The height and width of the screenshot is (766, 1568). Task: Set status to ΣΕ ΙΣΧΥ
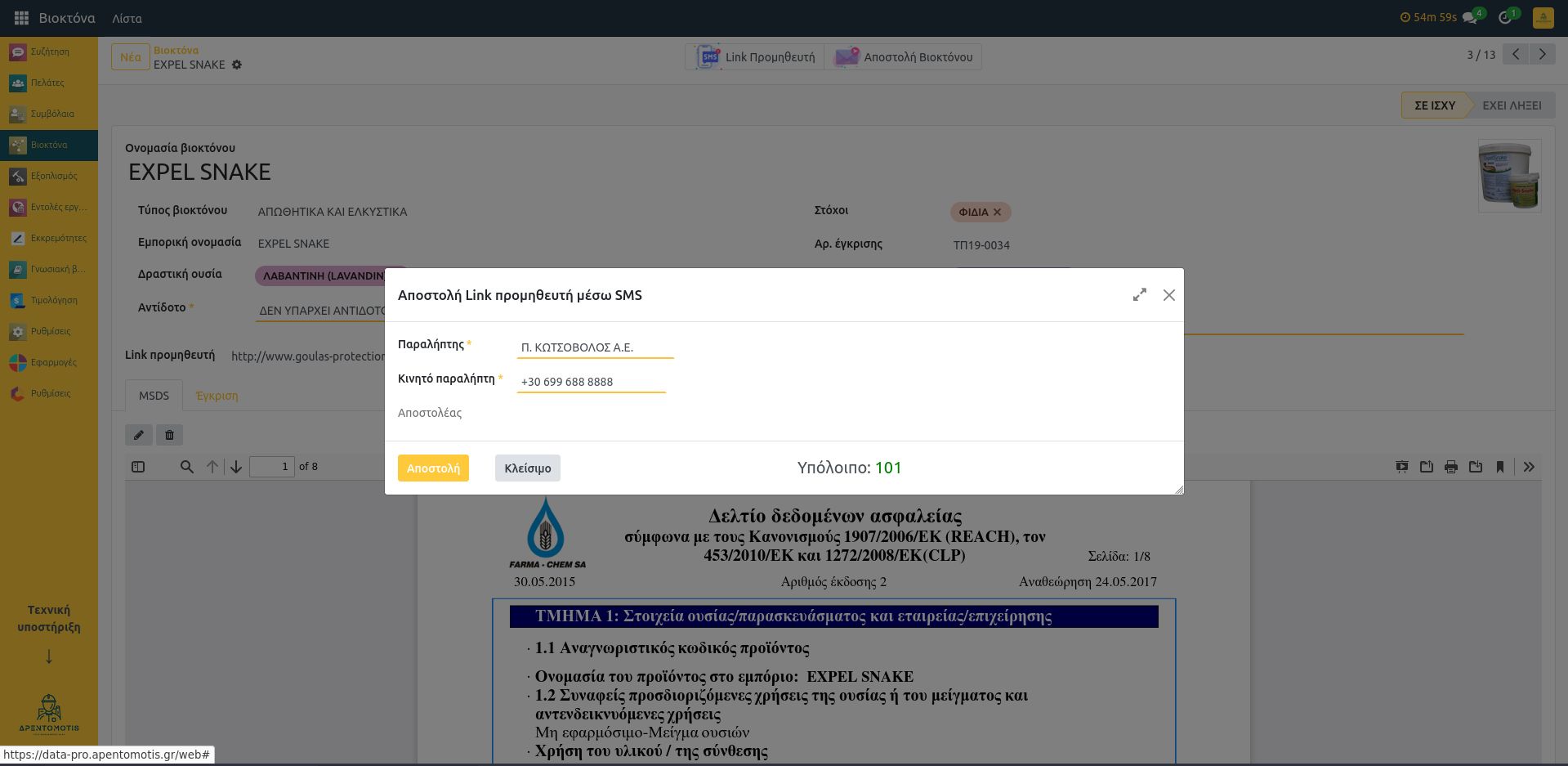click(1435, 105)
